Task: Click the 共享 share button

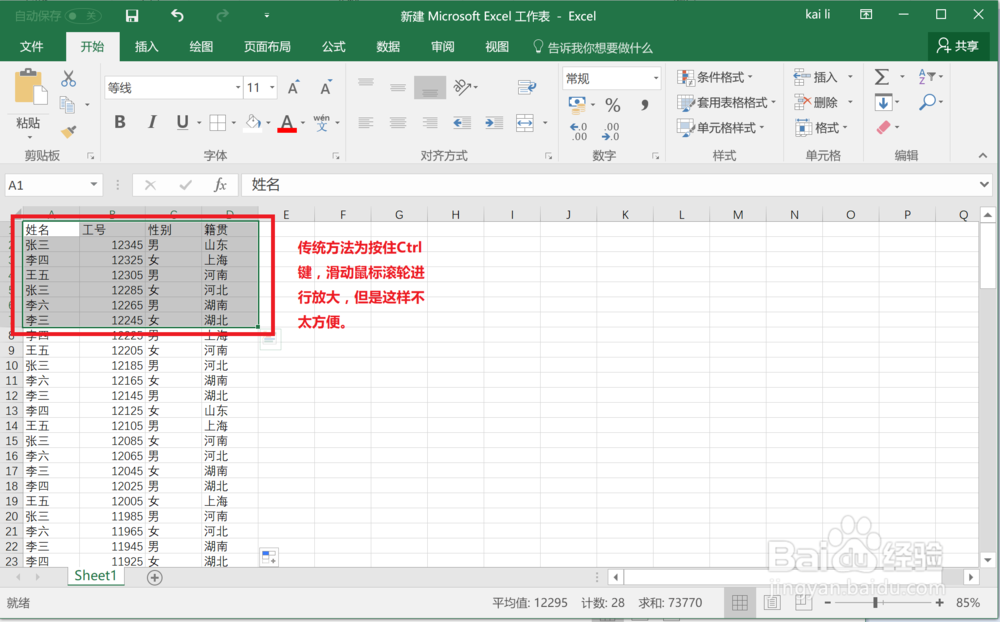Action: (957, 46)
